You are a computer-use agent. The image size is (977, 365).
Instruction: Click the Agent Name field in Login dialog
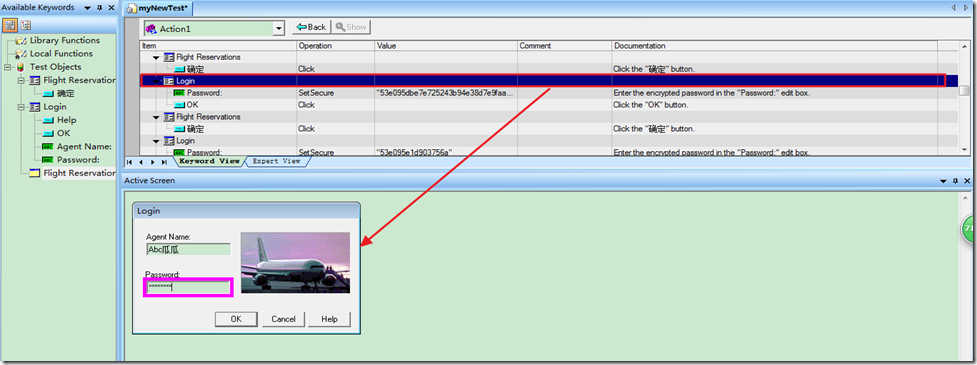pos(188,249)
